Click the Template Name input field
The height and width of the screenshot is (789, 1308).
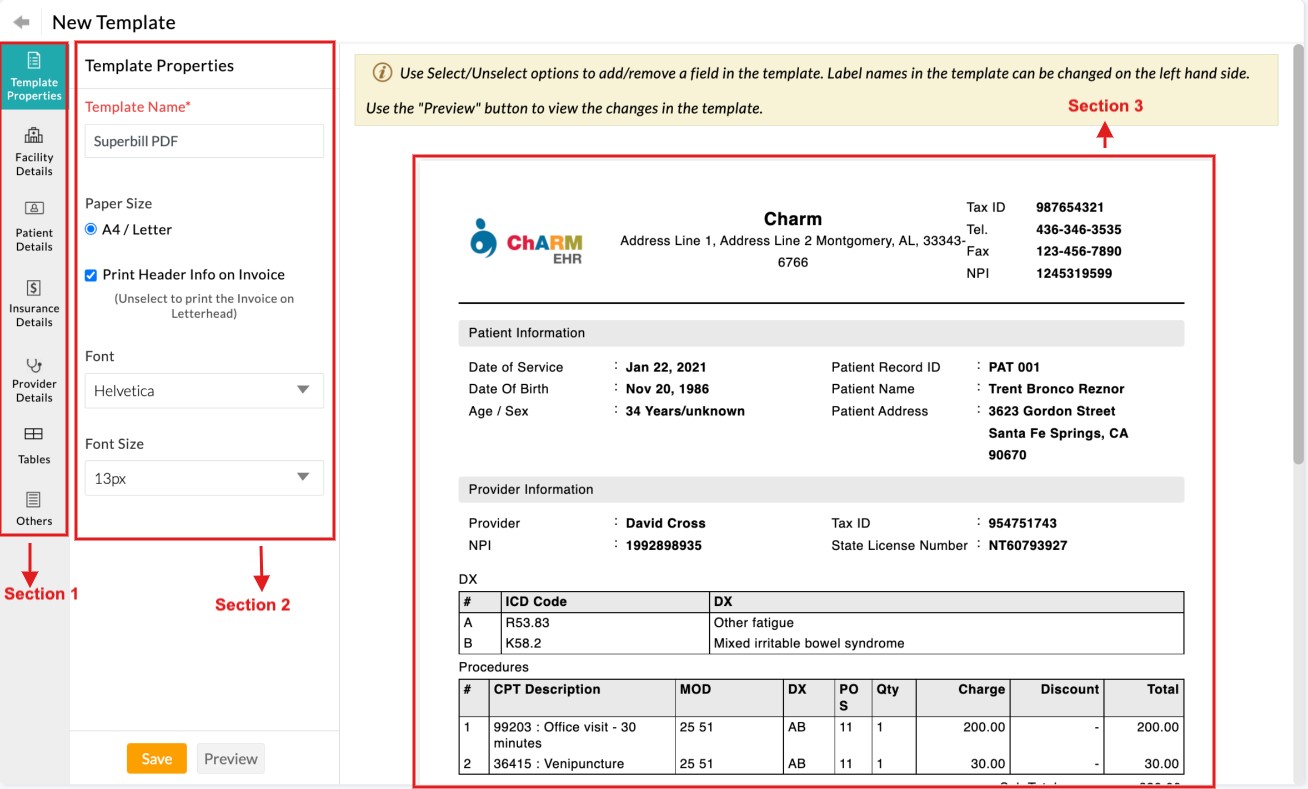(x=203, y=141)
